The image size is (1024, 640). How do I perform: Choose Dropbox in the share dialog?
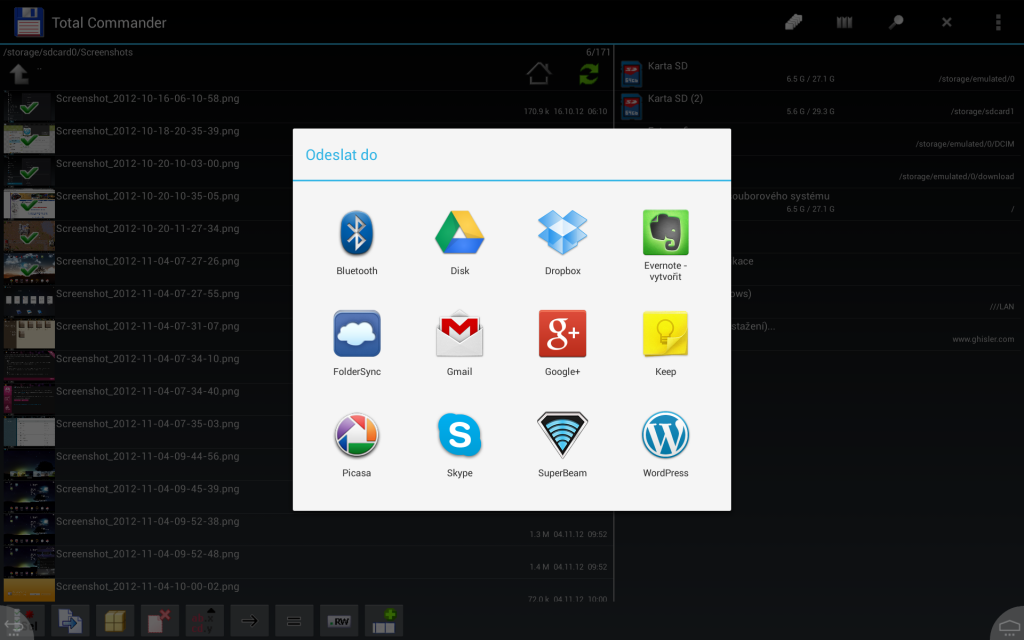(562, 243)
